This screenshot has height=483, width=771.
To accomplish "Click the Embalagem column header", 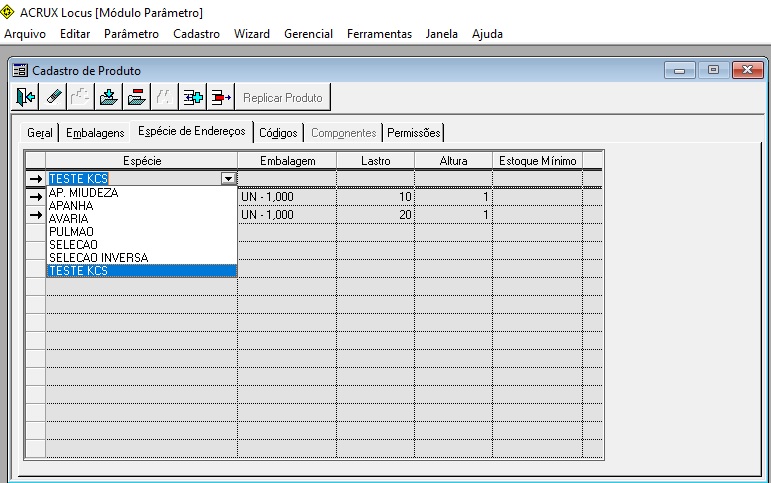I will 287,161.
